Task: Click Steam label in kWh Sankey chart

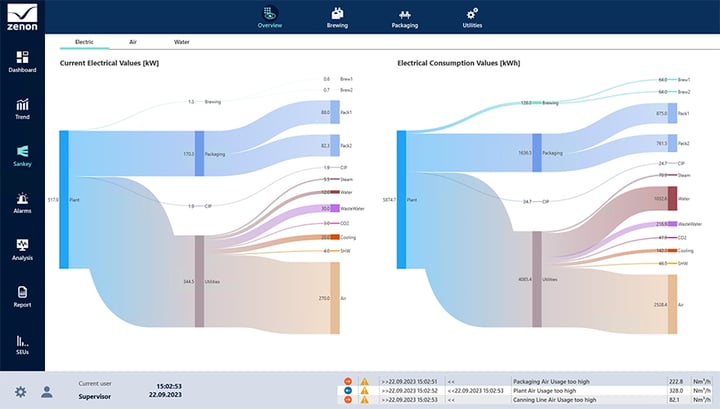Action: pyautogui.click(x=684, y=175)
